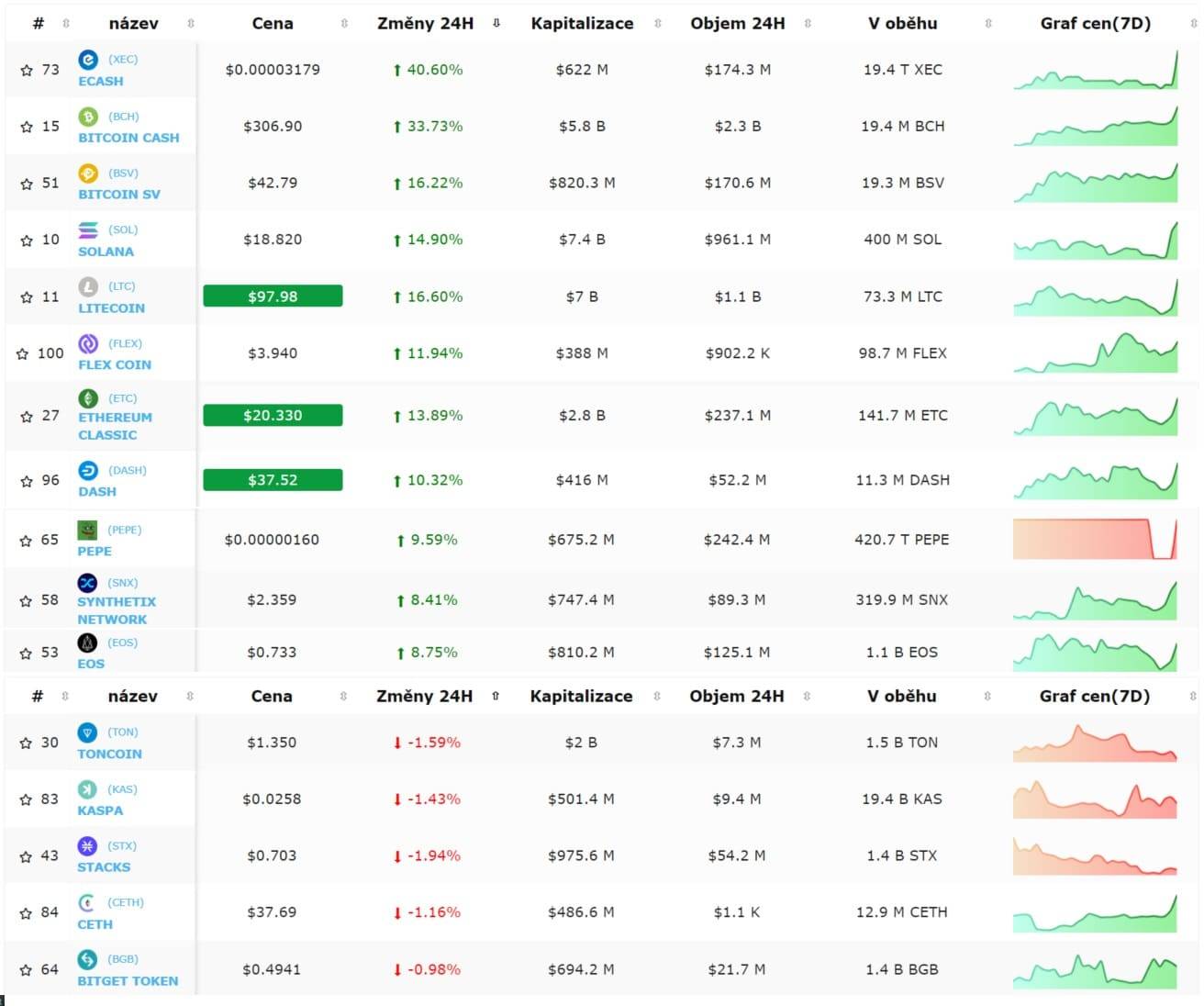Click the Toncoin logo
1204x1006 pixels.
tap(87, 732)
